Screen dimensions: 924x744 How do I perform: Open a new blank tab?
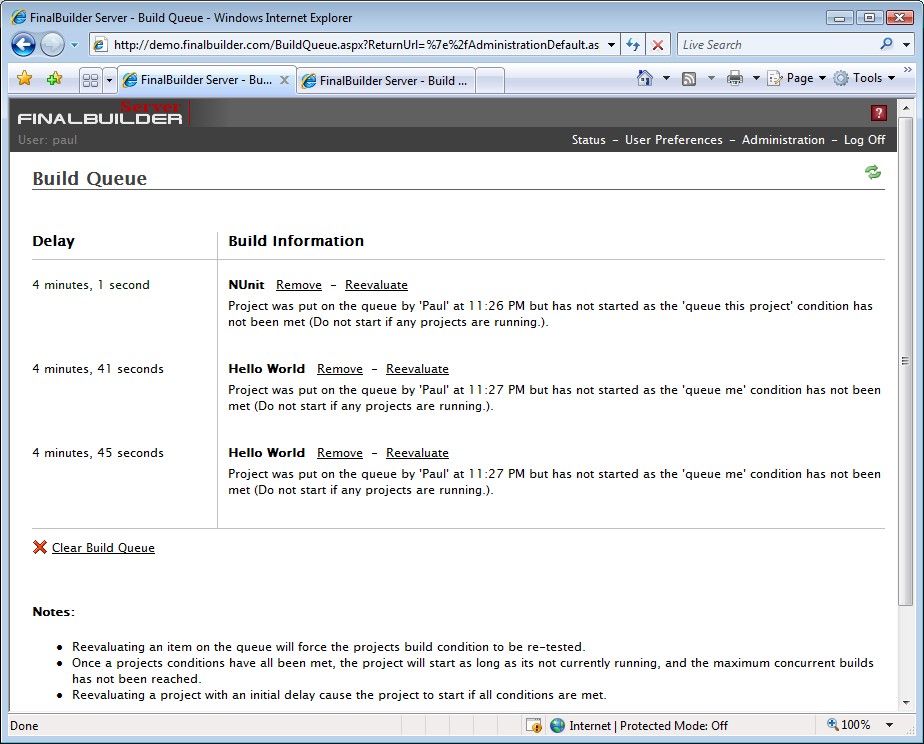(x=490, y=81)
